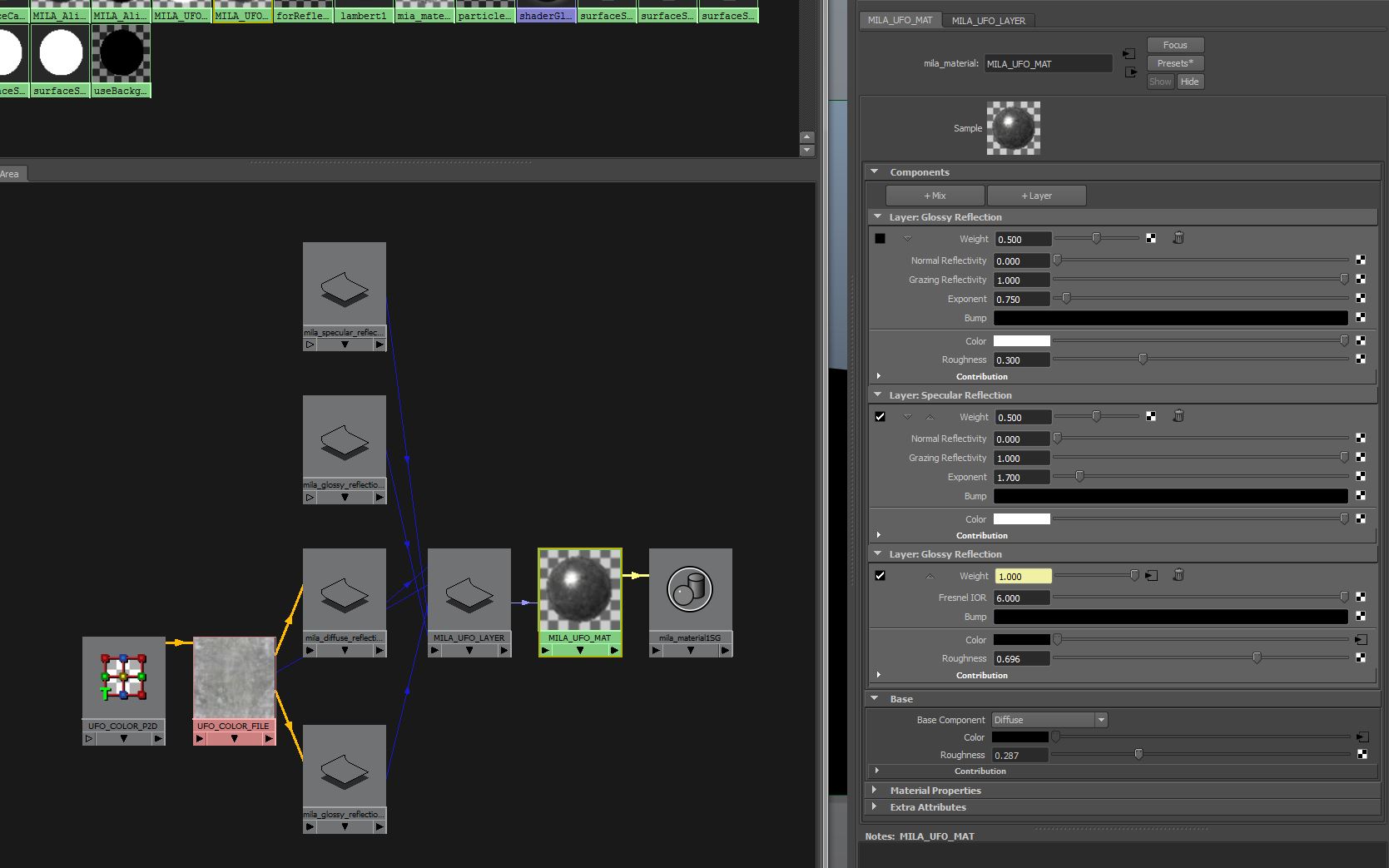This screenshot has height=868, width=1389.
Task: Click the Base Color black swatch
Action: click(1019, 737)
